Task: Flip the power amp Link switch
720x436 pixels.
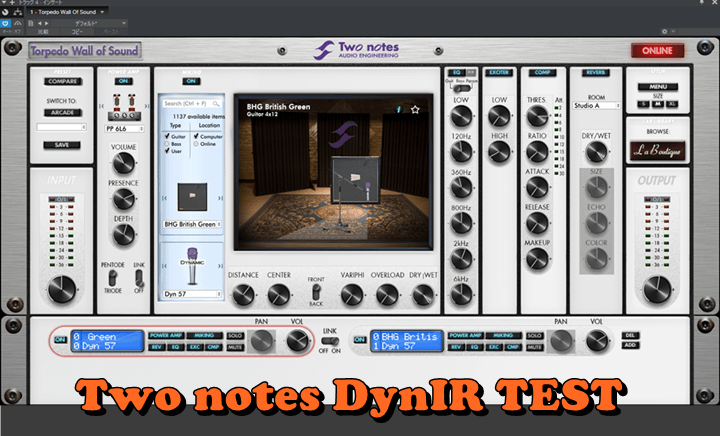Action: (x=139, y=278)
